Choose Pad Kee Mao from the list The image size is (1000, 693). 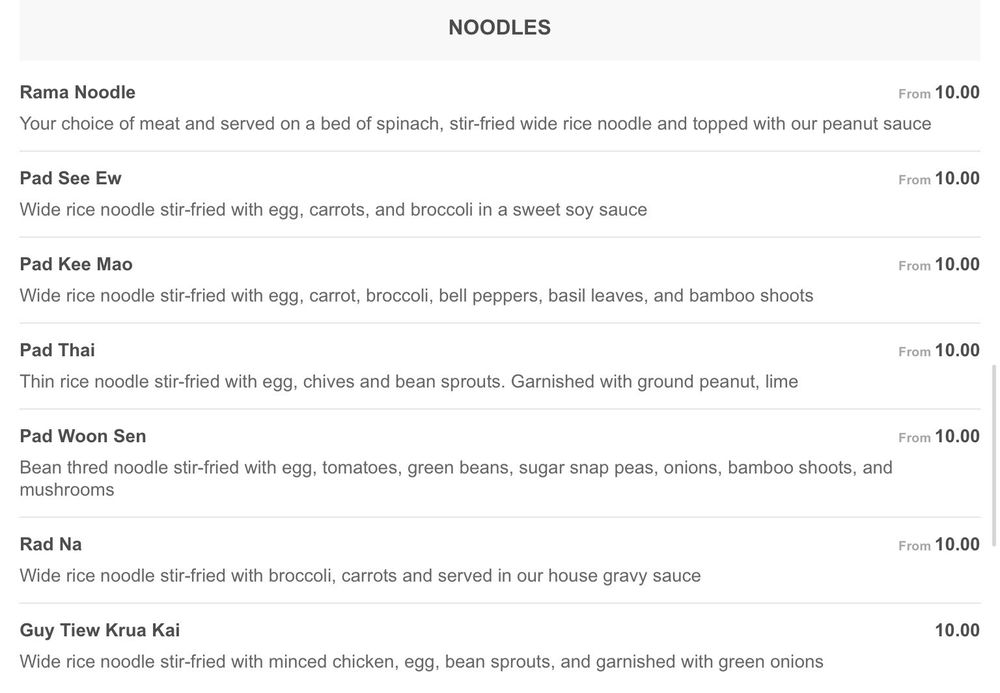(x=76, y=265)
